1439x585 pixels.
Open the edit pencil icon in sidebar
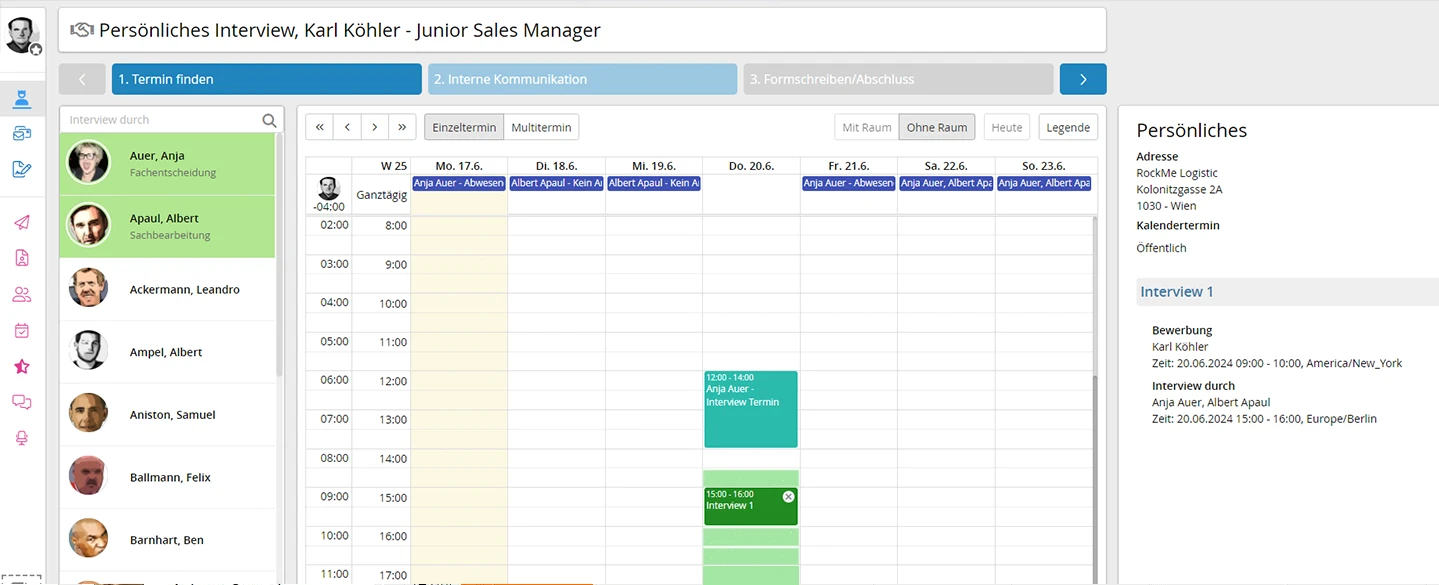click(22, 169)
